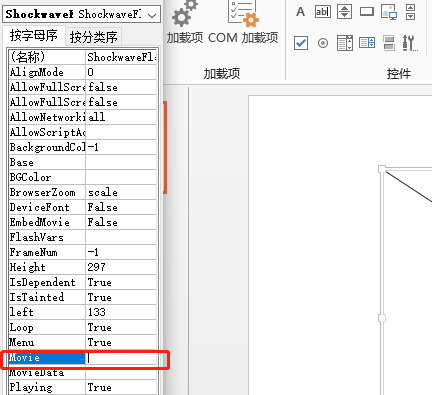Click the Movie property value field
The image size is (432, 395).
[121, 358]
